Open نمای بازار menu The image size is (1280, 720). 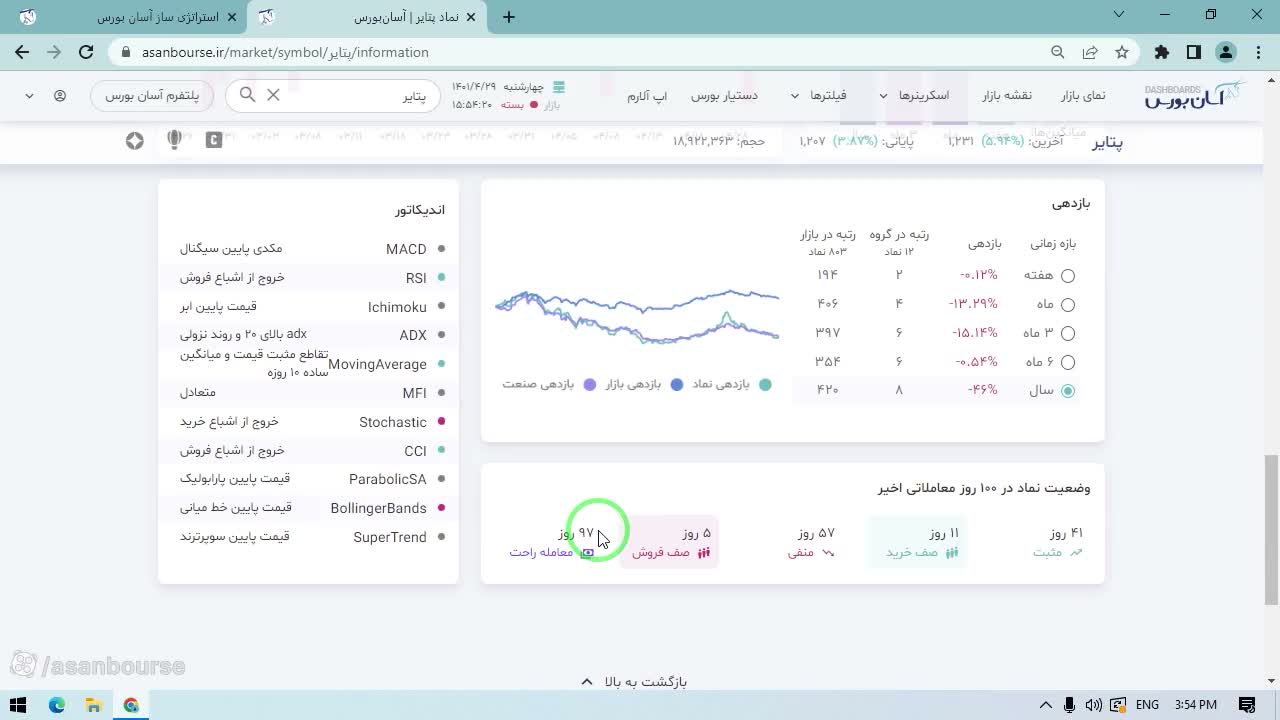click(x=1083, y=95)
